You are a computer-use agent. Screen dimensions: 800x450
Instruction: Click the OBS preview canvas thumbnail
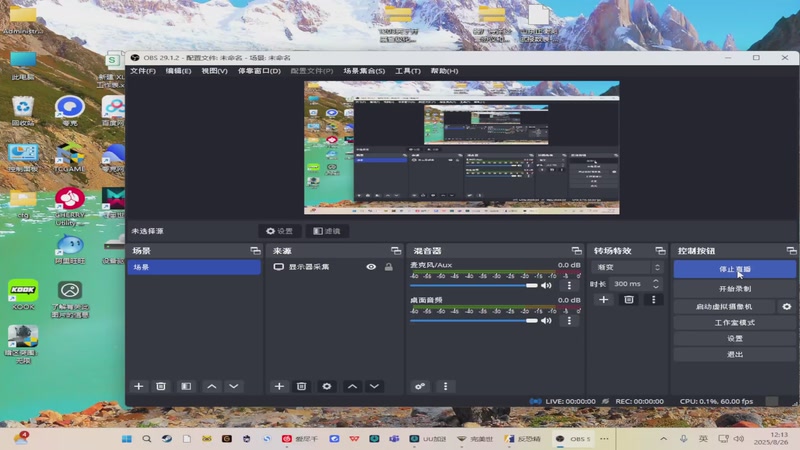click(462, 147)
